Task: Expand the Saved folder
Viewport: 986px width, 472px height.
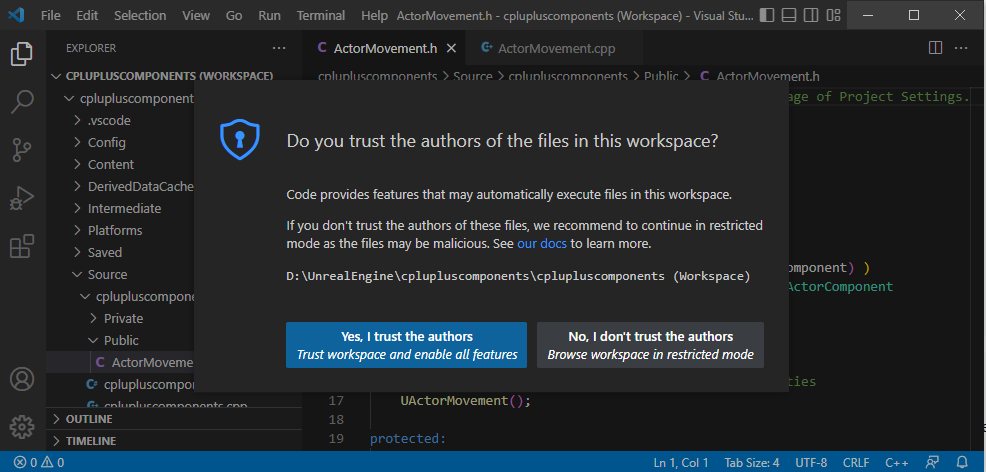Action: pyautogui.click(x=104, y=252)
